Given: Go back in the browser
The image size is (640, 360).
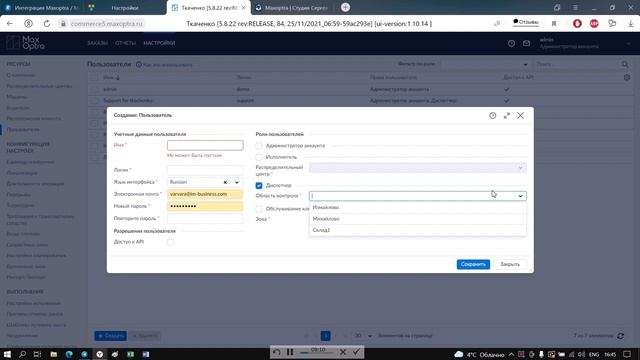Looking at the screenshot, I should (x=10, y=24).
